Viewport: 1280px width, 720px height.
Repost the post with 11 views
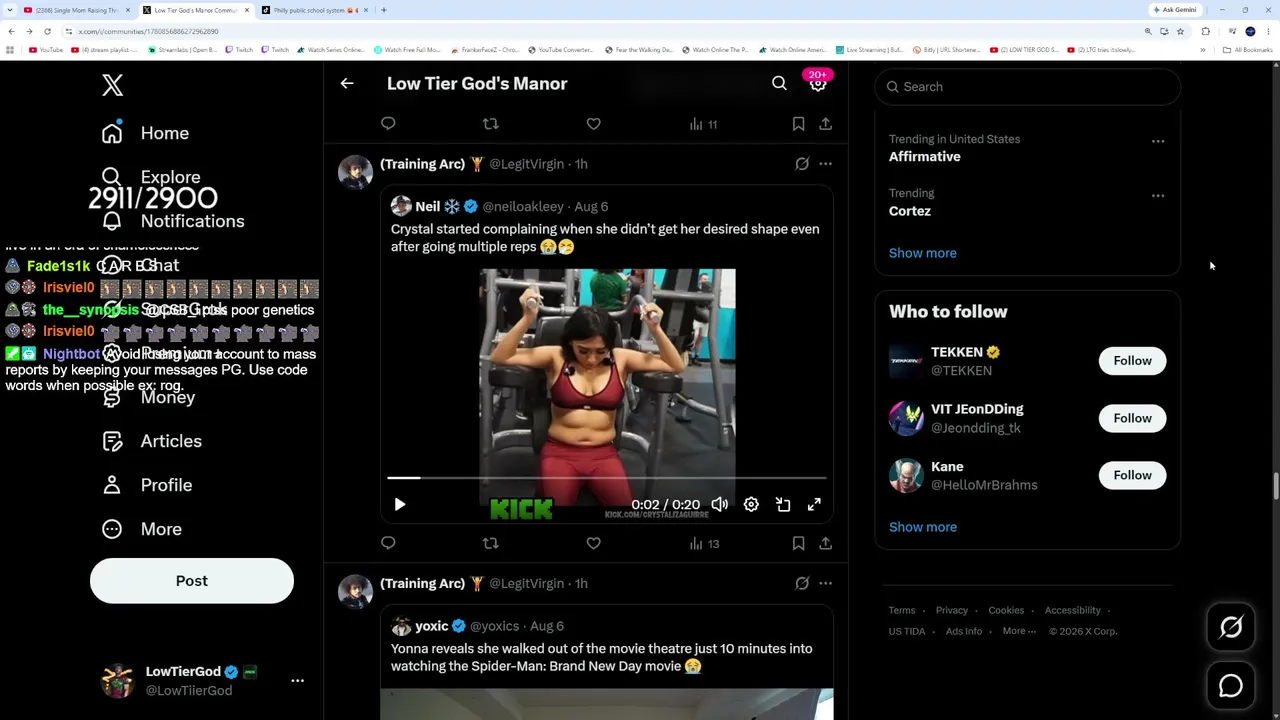[x=490, y=124]
